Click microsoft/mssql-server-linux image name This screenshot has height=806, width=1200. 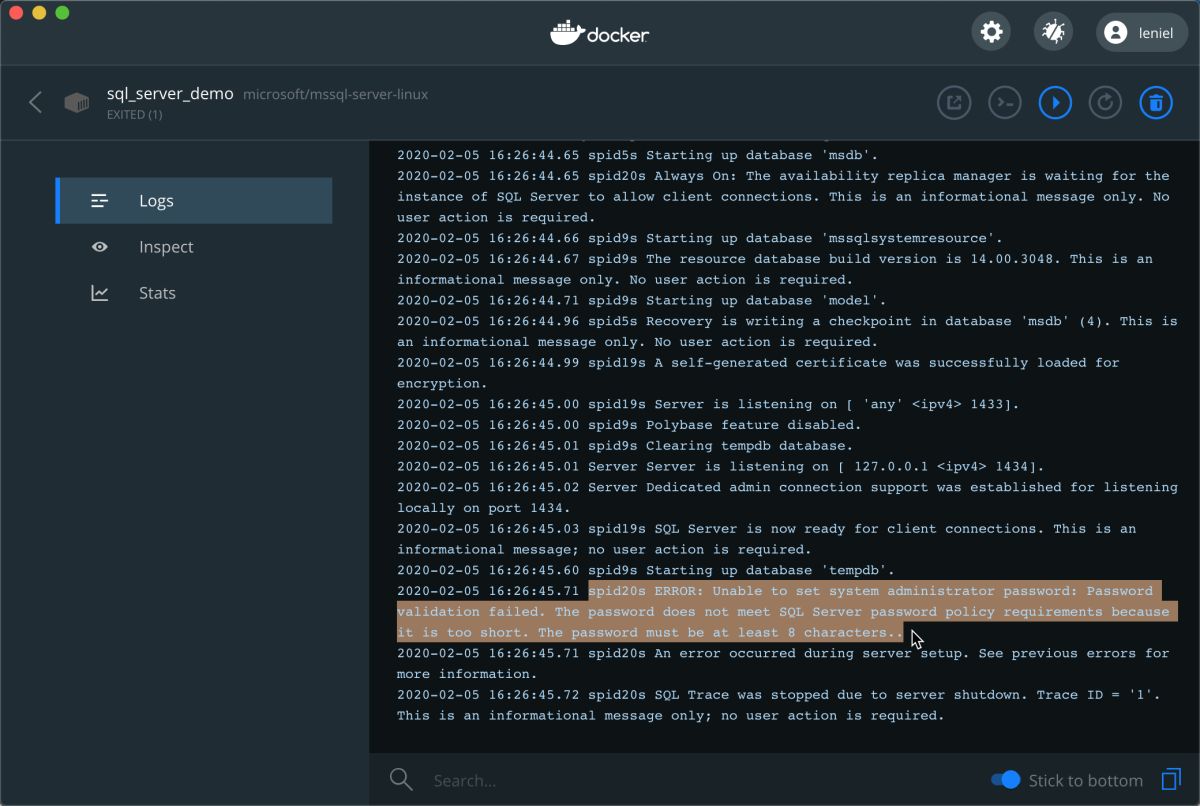click(x=336, y=95)
